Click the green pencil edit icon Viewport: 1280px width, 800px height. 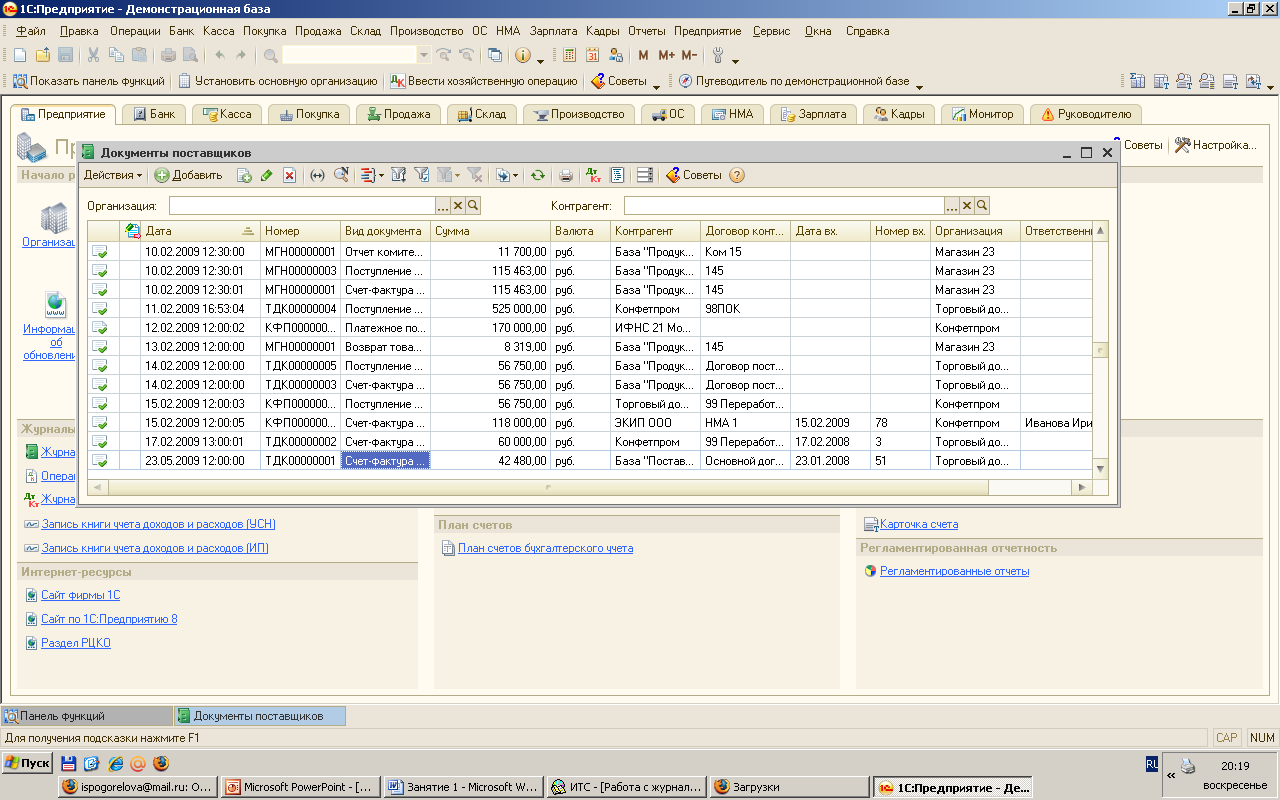(x=267, y=175)
